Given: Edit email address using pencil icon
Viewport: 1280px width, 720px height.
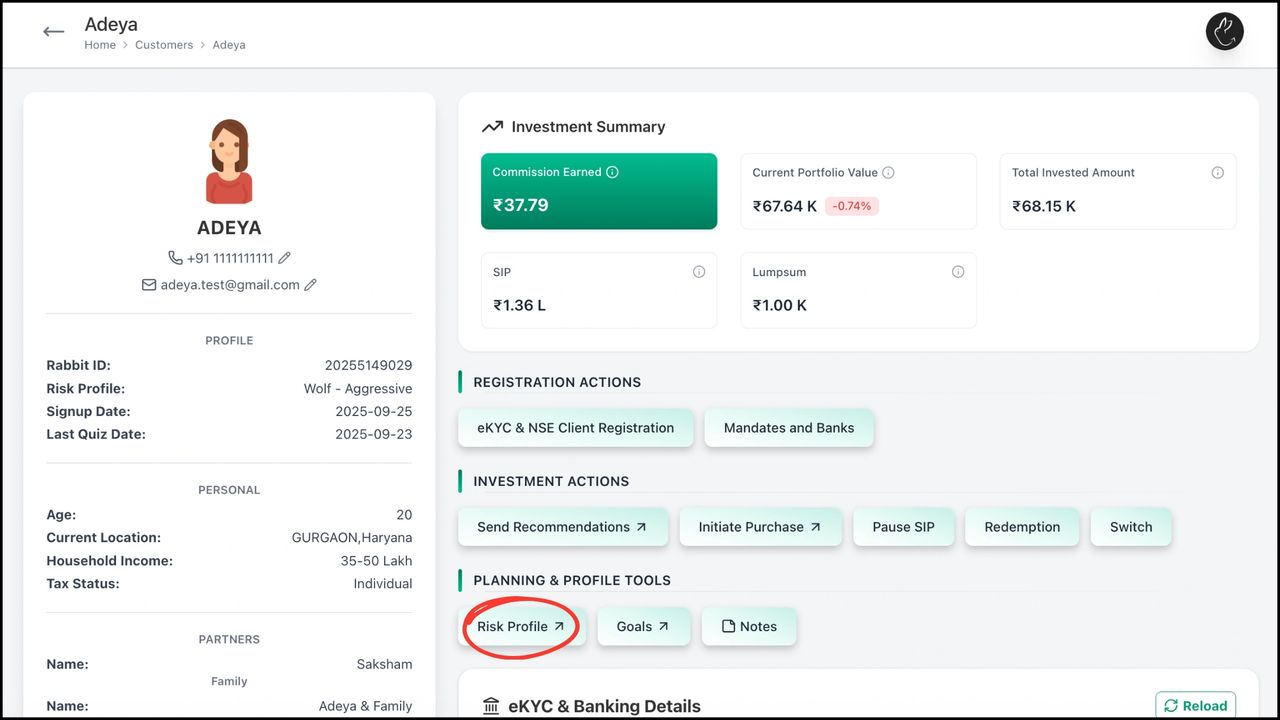Looking at the screenshot, I should tap(310, 285).
